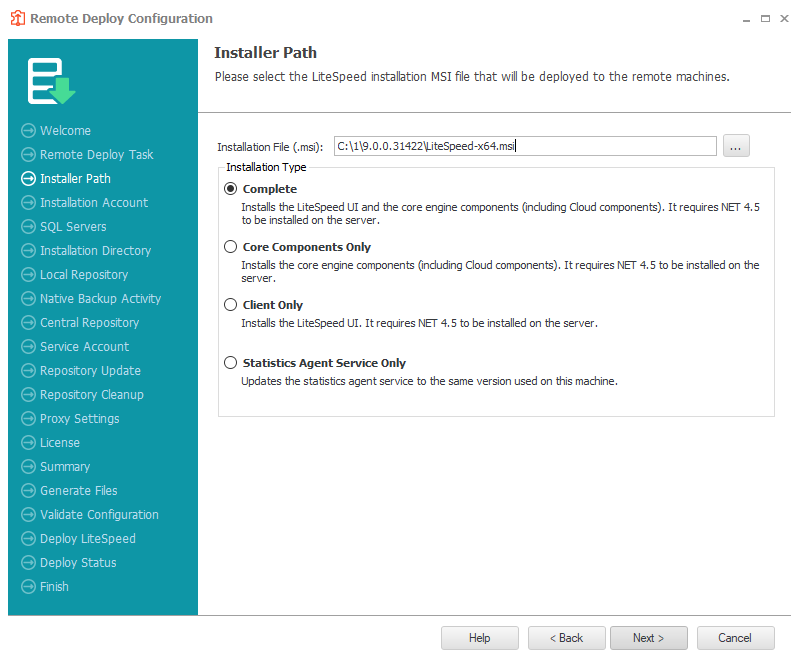Click the Welcome step arrow icon

[28, 131]
